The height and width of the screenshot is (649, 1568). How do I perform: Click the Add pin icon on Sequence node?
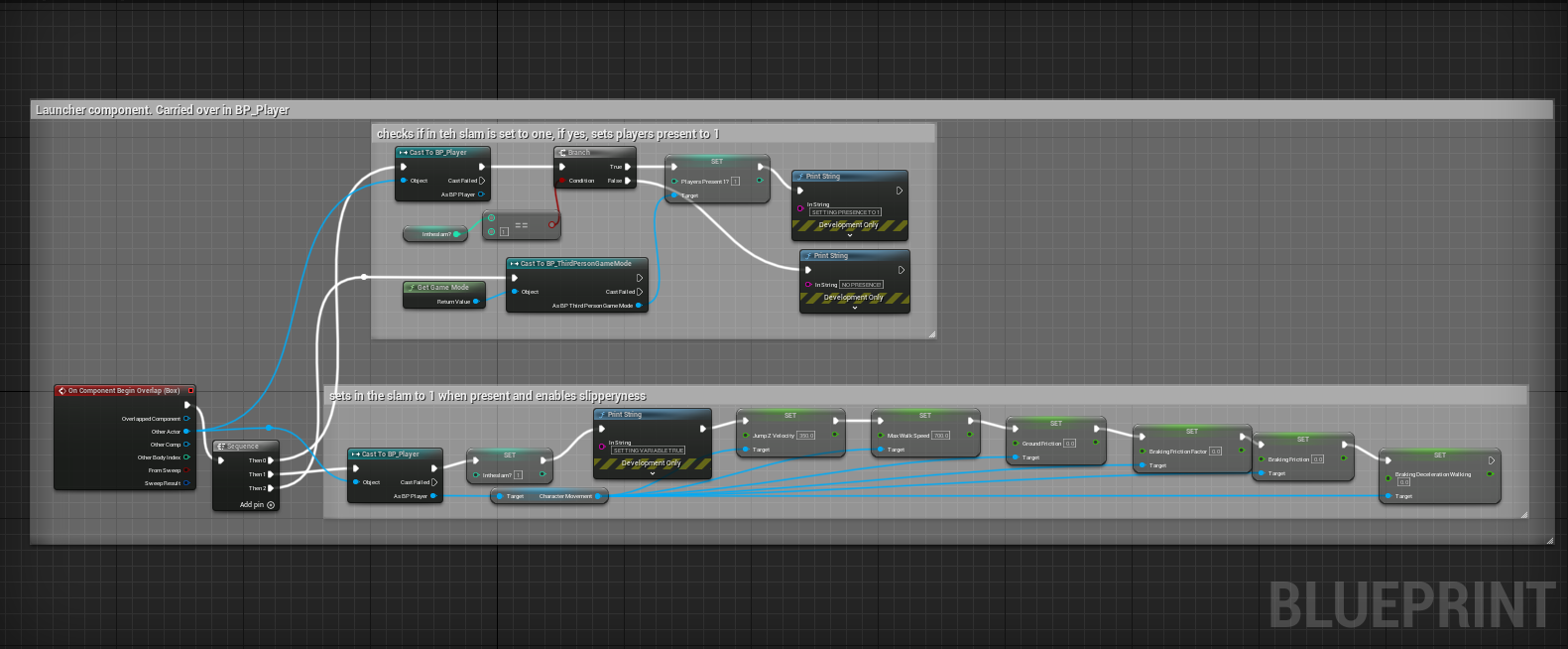pyautogui.click(x=271, y=505)
